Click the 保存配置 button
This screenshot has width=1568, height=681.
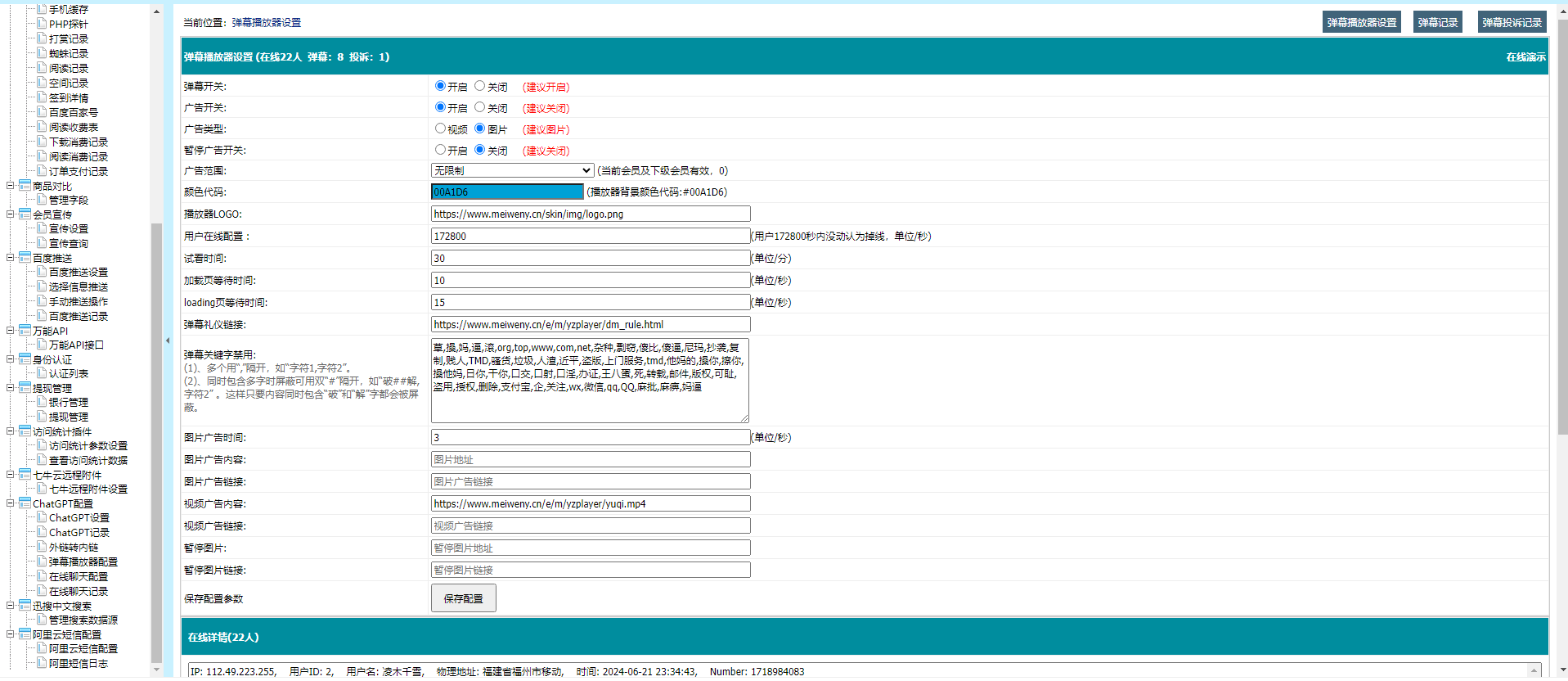pos(464,598)
